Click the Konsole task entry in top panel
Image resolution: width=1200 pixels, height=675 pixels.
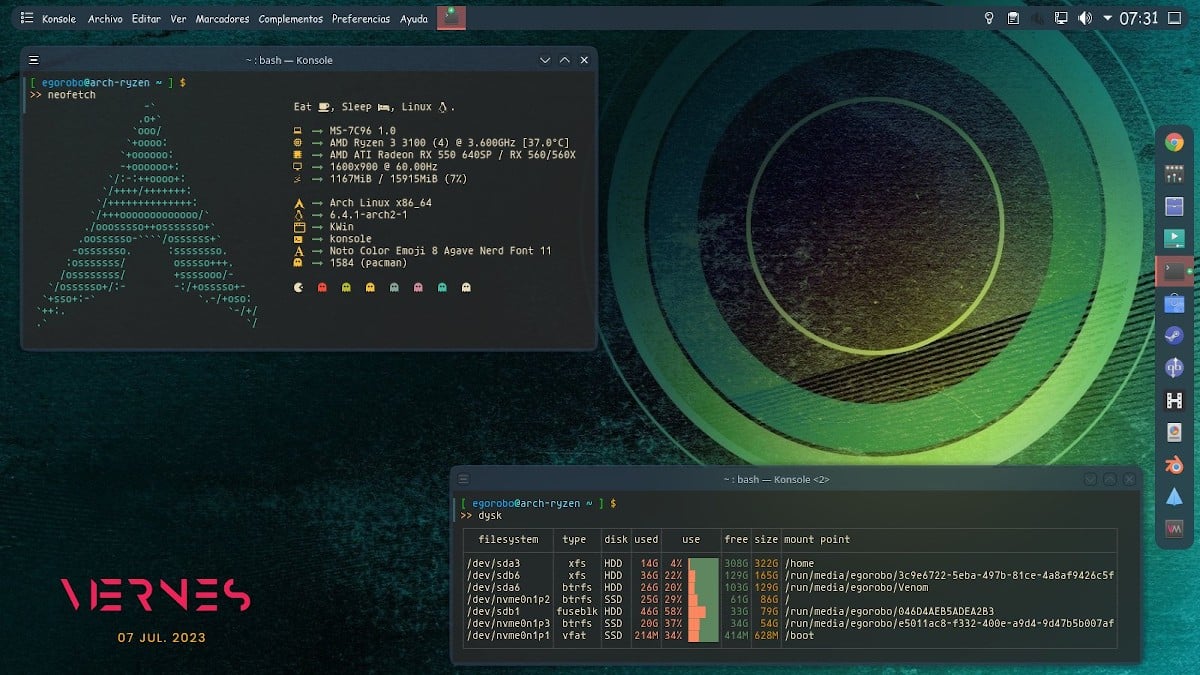pyautogui.click(x=452, y=17)
